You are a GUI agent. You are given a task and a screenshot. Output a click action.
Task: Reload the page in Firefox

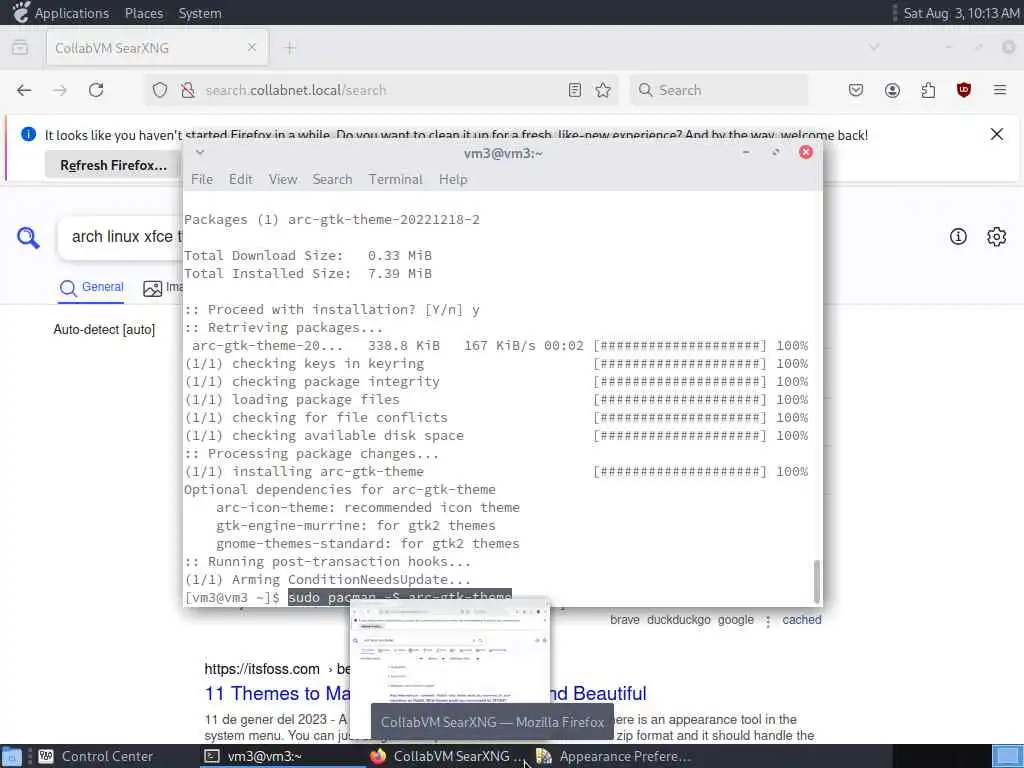[x=96, y=90]
